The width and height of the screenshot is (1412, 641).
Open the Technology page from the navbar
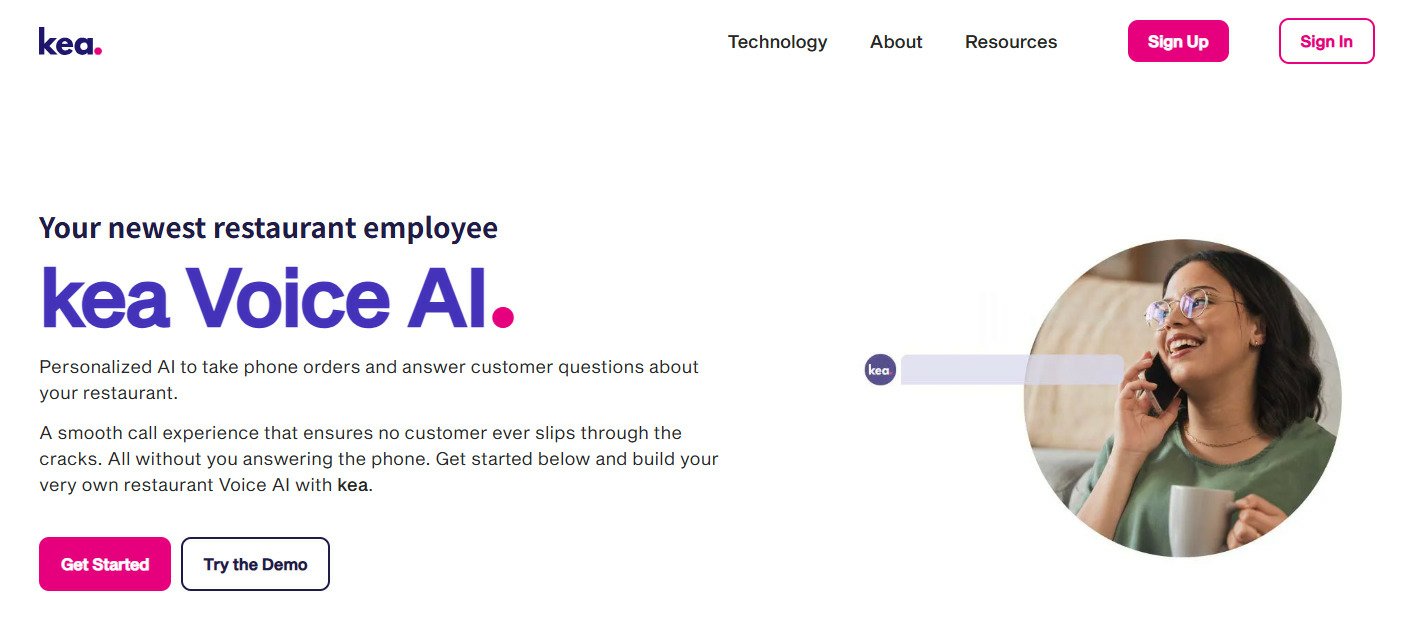pyautogui.click(x=777, y=42)
